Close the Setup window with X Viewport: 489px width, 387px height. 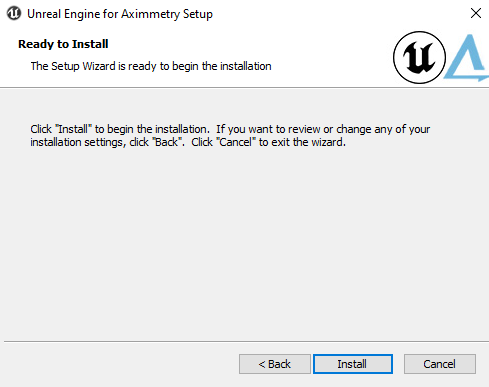click(476, 13)
